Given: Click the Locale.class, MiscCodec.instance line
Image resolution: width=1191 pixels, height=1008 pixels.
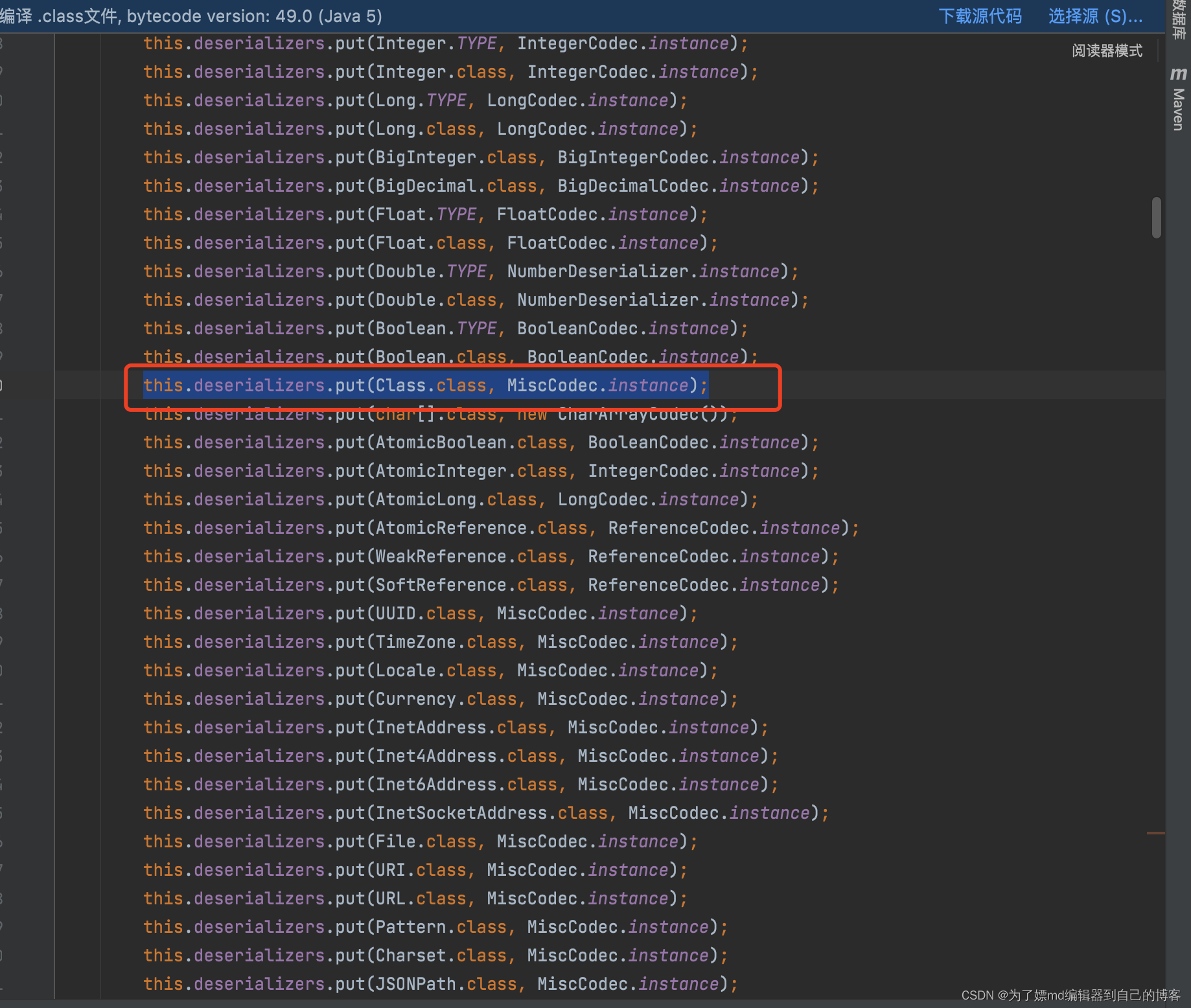Looking at the screenshot, I should (x=431, y=670).
